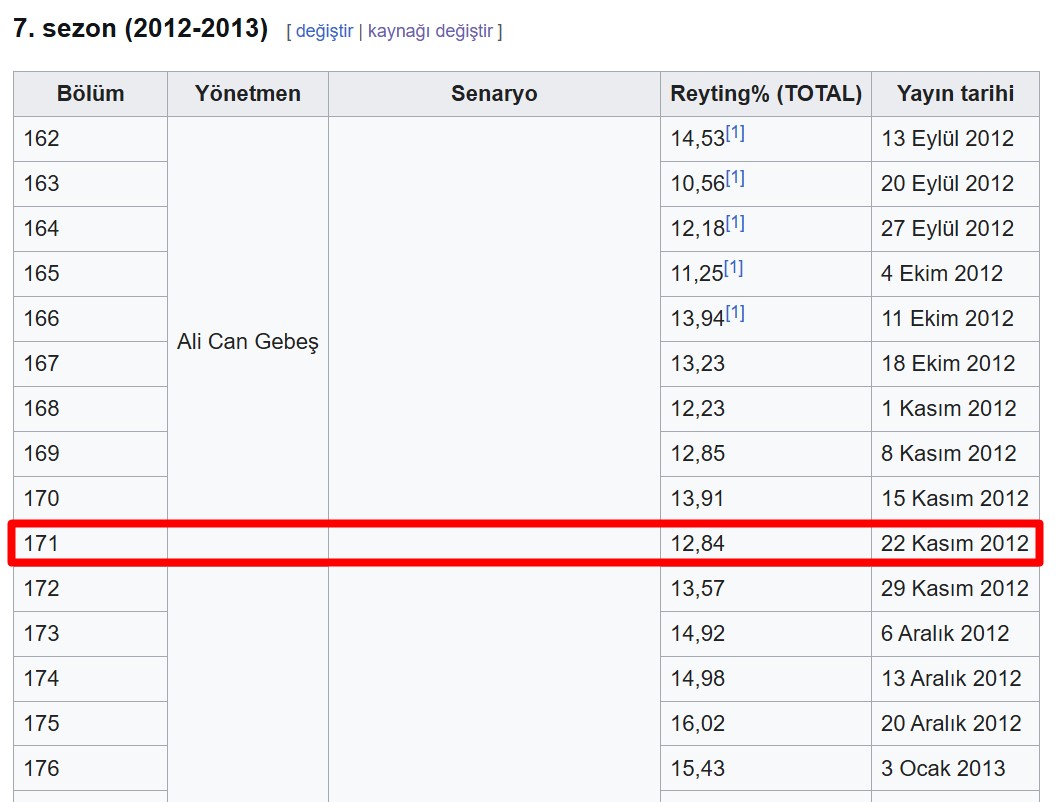
Task: Select episode number 171 in highlighted row
Action: coord(42,544)
